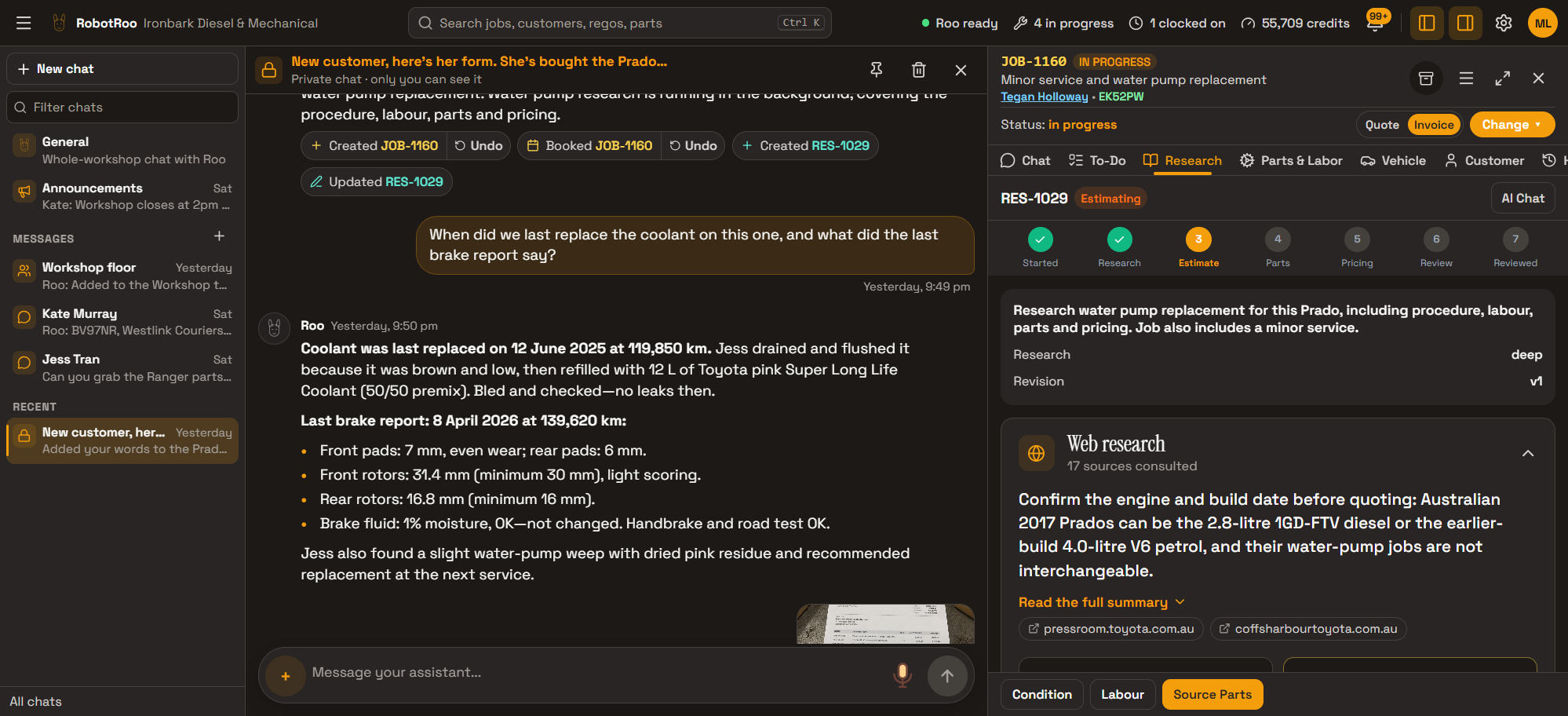Switch to Invoice mode
The height and width of the screenshot is (716, 1568).
(x=1434, y=125)
